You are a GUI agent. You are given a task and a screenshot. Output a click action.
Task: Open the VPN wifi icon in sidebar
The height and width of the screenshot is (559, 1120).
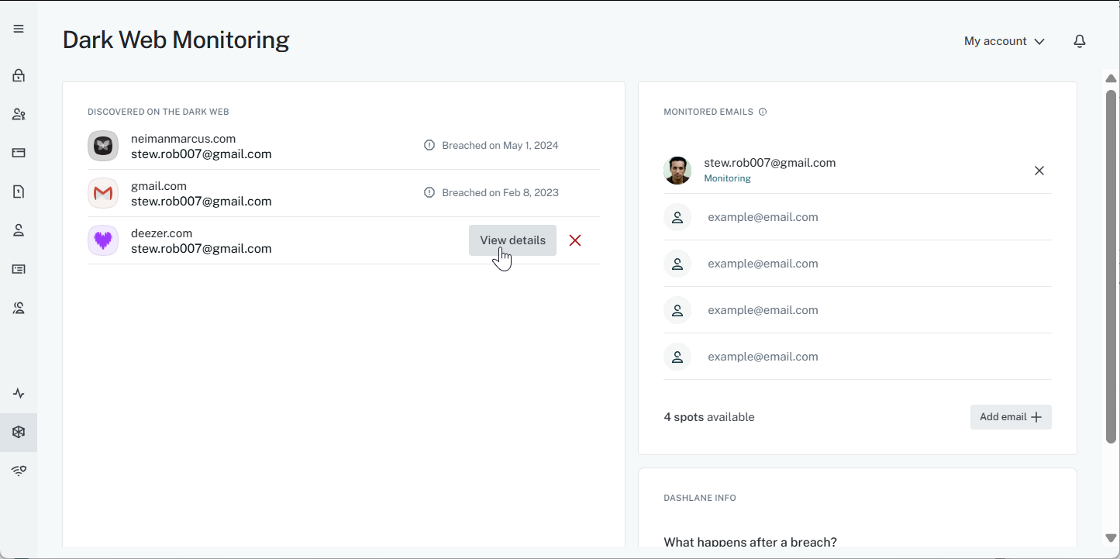(18, 471)
